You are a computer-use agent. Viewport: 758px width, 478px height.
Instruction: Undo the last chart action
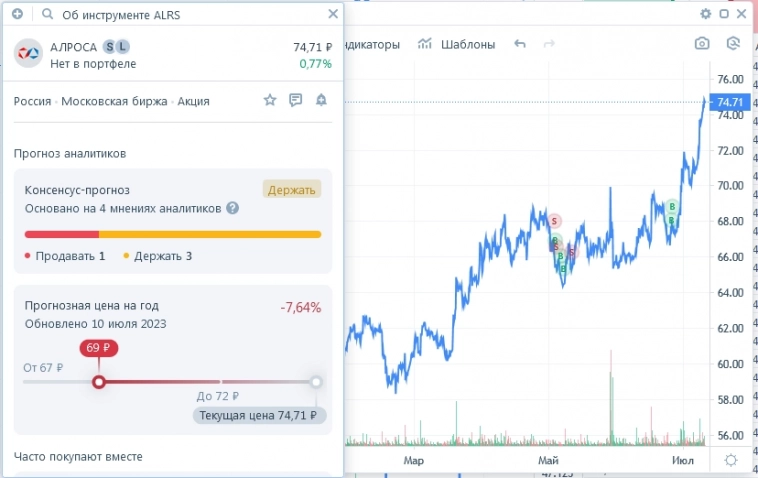(519, 44)
